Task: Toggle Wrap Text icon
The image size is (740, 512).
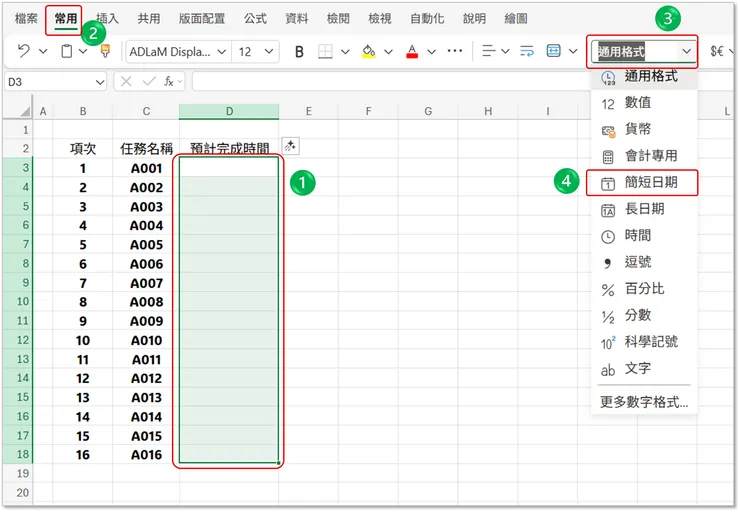Action: coord(527,51)
